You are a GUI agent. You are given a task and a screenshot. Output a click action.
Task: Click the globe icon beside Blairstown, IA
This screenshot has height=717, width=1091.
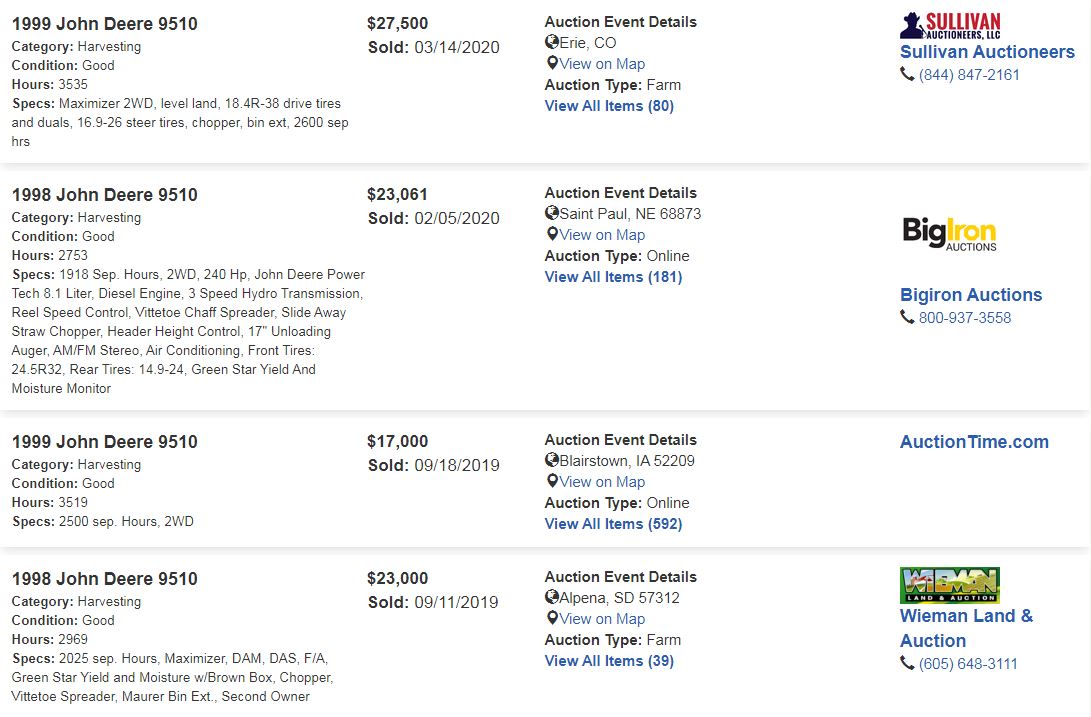[x=552, y=460]
